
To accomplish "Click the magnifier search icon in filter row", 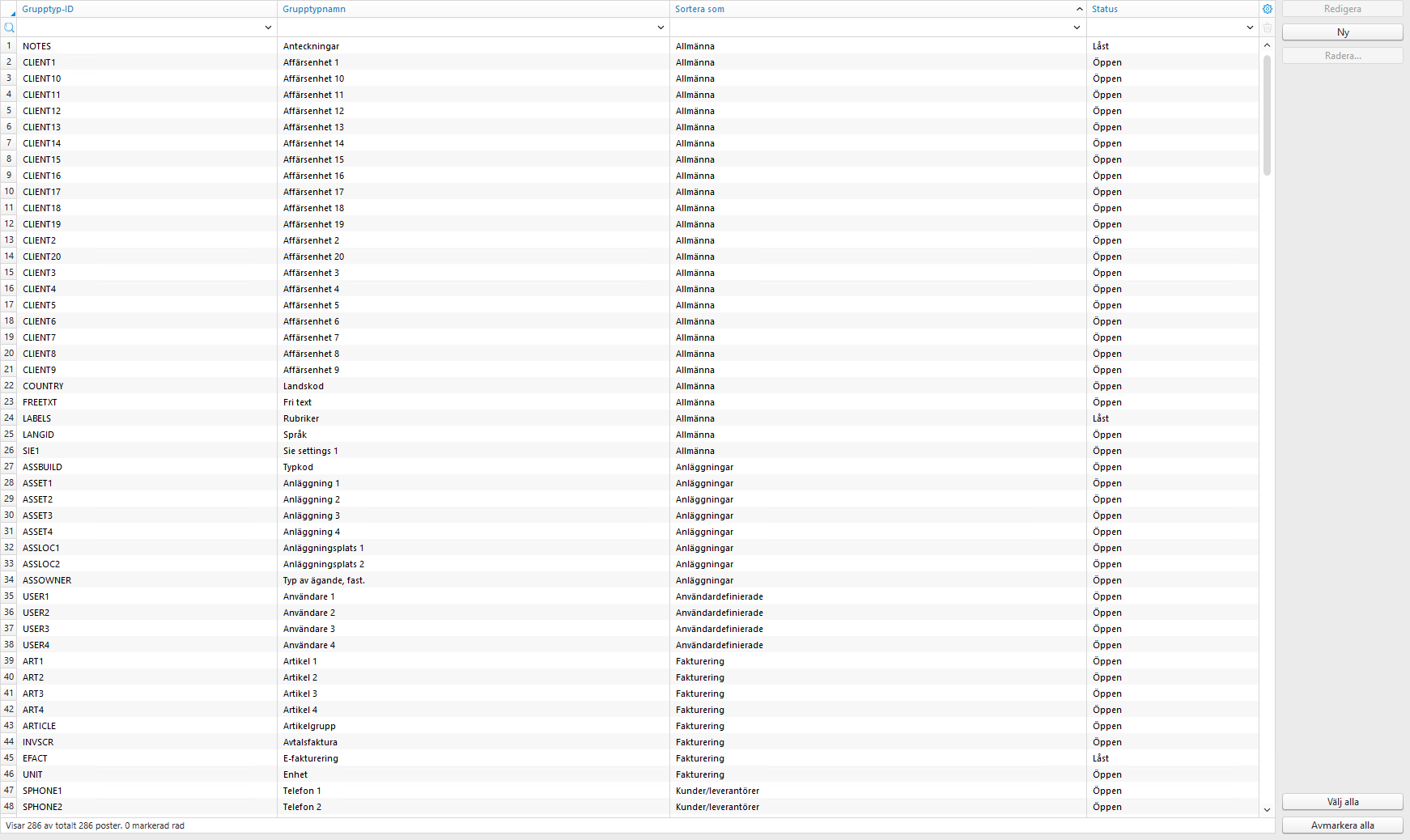I will coord(9,28).
